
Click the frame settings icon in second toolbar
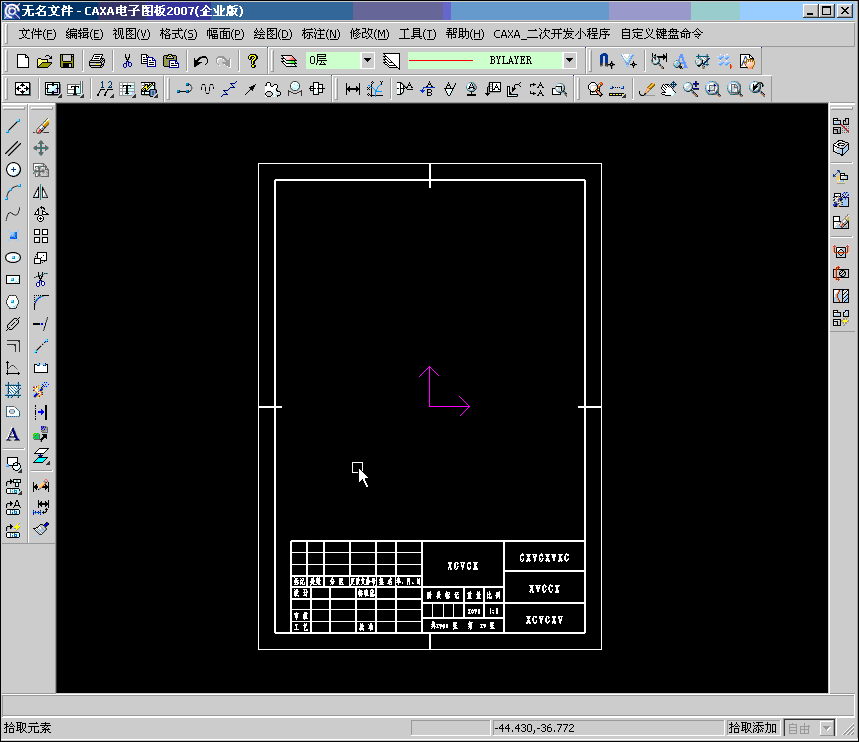[53, 89]
